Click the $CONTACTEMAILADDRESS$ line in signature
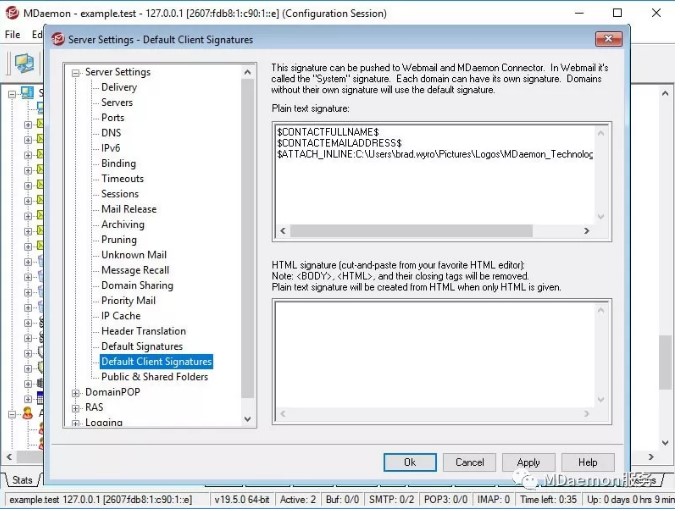The height and width of the screenshot is (511, 680). pos(339,143)
